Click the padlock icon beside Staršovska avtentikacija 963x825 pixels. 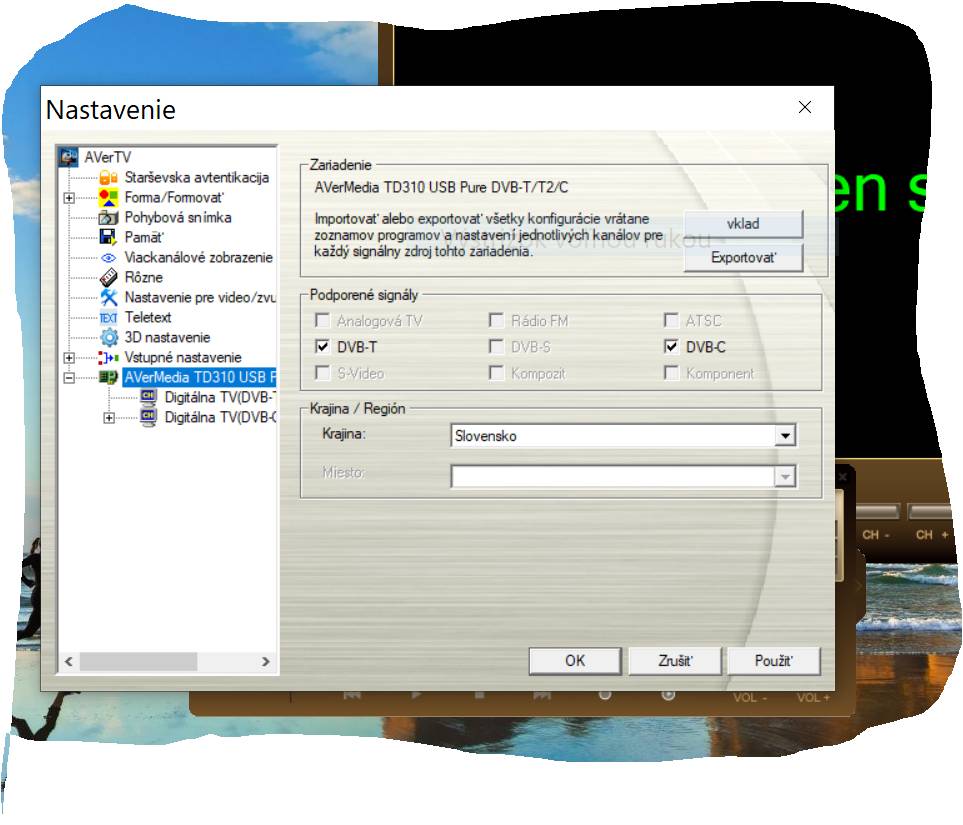pos(109,178)
